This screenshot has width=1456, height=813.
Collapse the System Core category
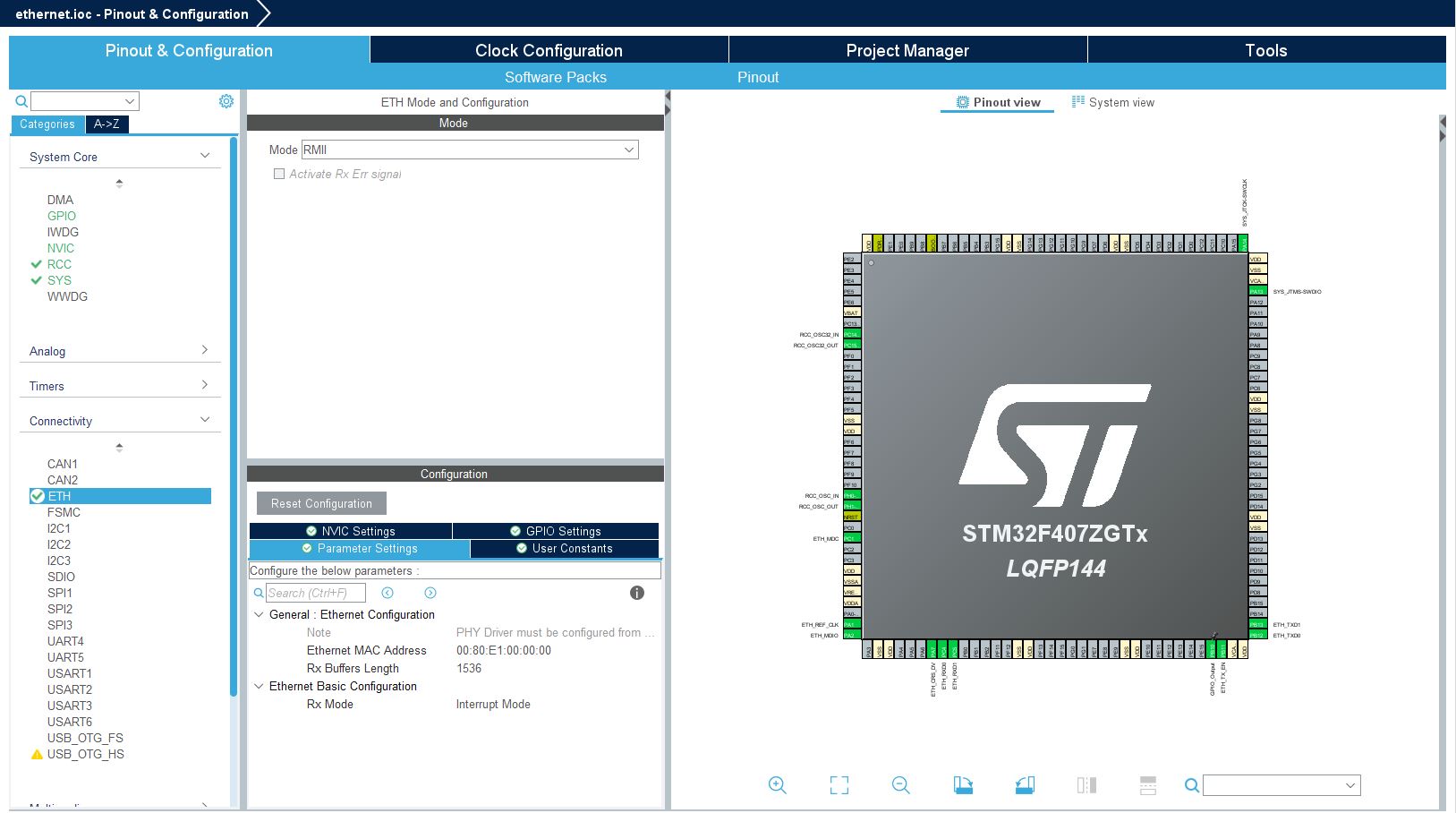pyautogui.click(x=205, y=154)
